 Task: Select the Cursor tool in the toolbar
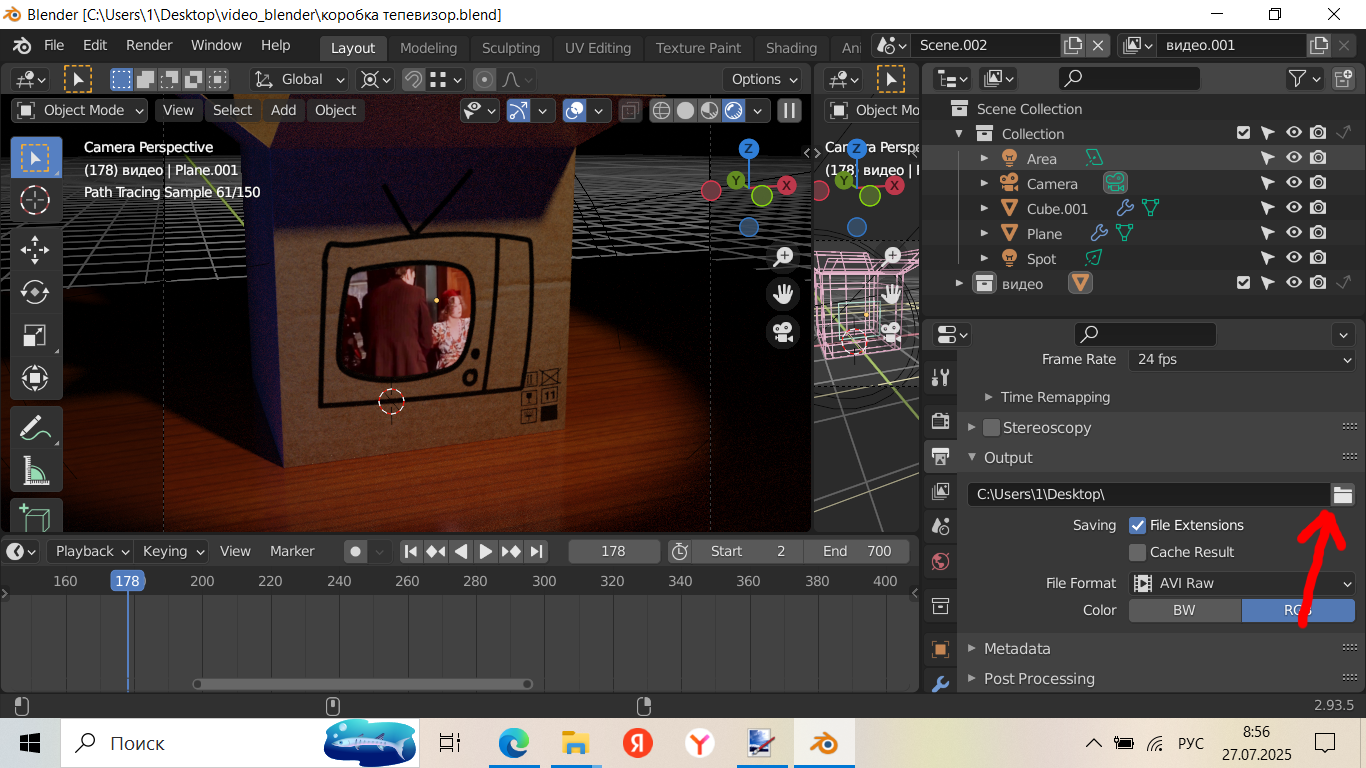(x=35, y=200)
